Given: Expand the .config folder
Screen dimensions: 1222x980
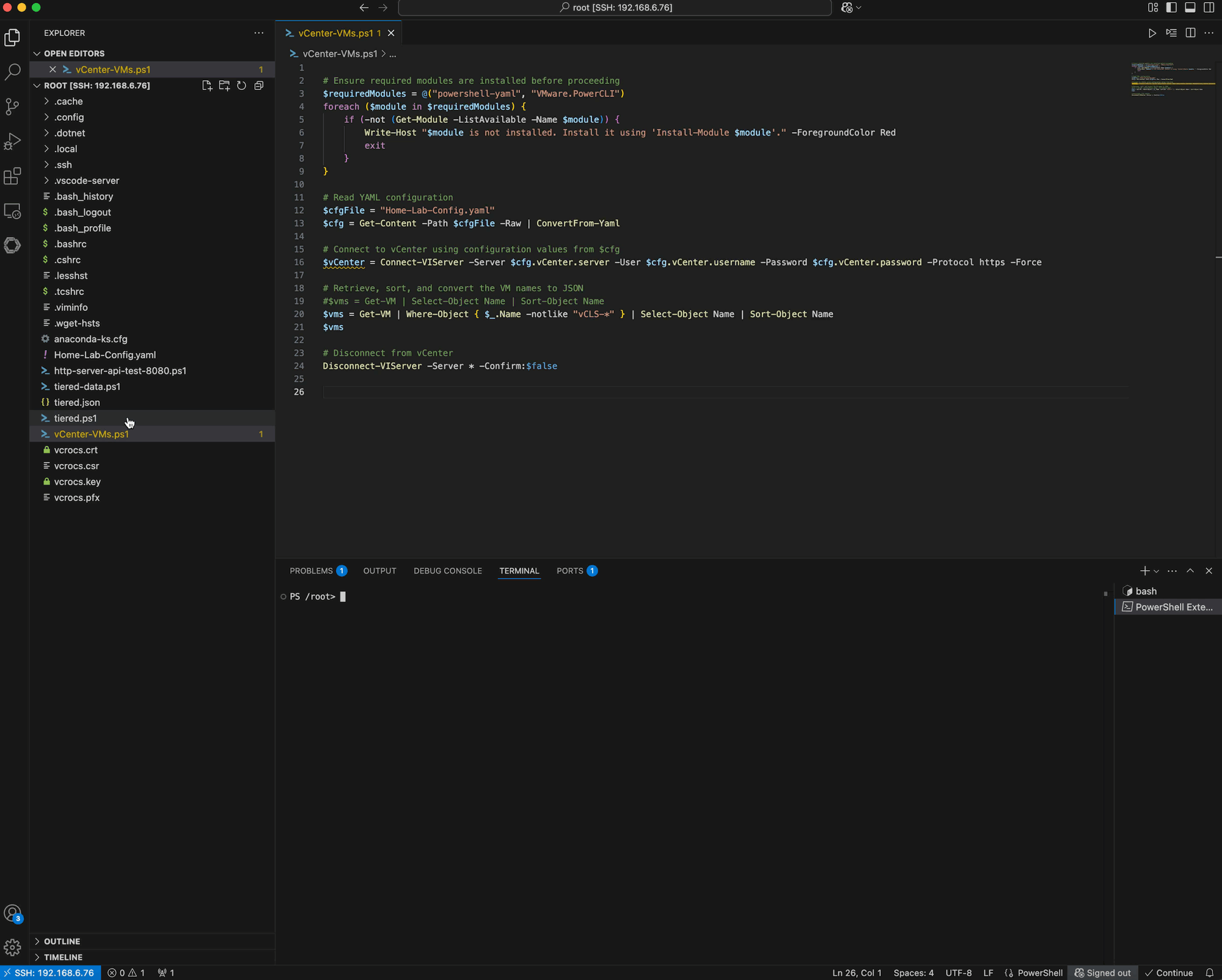Looking at the screenshot, I should [x=68, y=117].
